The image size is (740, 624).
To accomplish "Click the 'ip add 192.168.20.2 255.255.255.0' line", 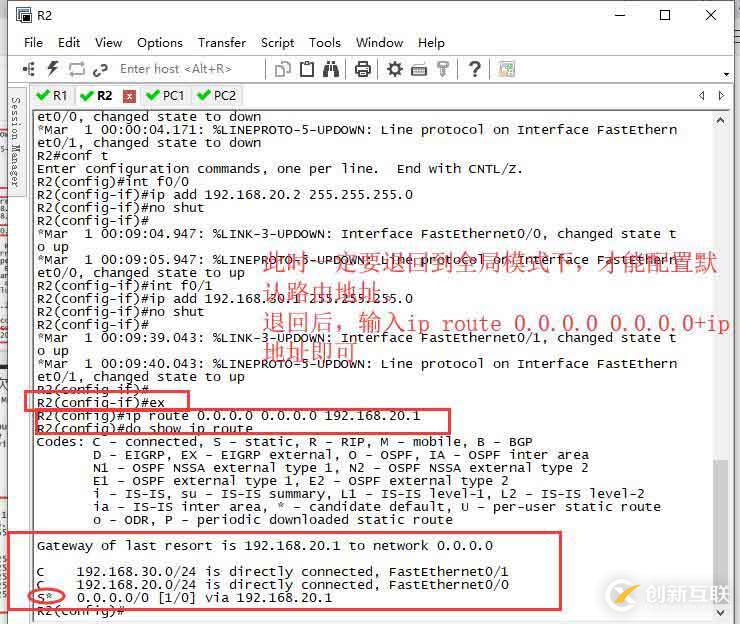I will tap(225, 194).
